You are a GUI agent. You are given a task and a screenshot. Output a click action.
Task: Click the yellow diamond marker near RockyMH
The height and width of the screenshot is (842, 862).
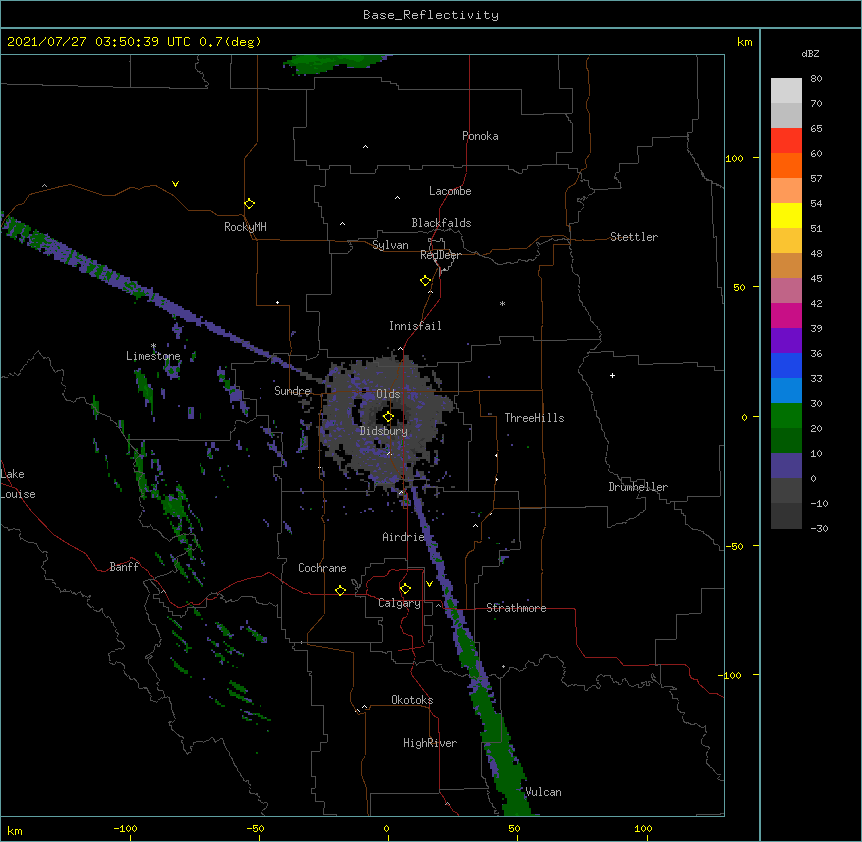(x=249, y=204)
